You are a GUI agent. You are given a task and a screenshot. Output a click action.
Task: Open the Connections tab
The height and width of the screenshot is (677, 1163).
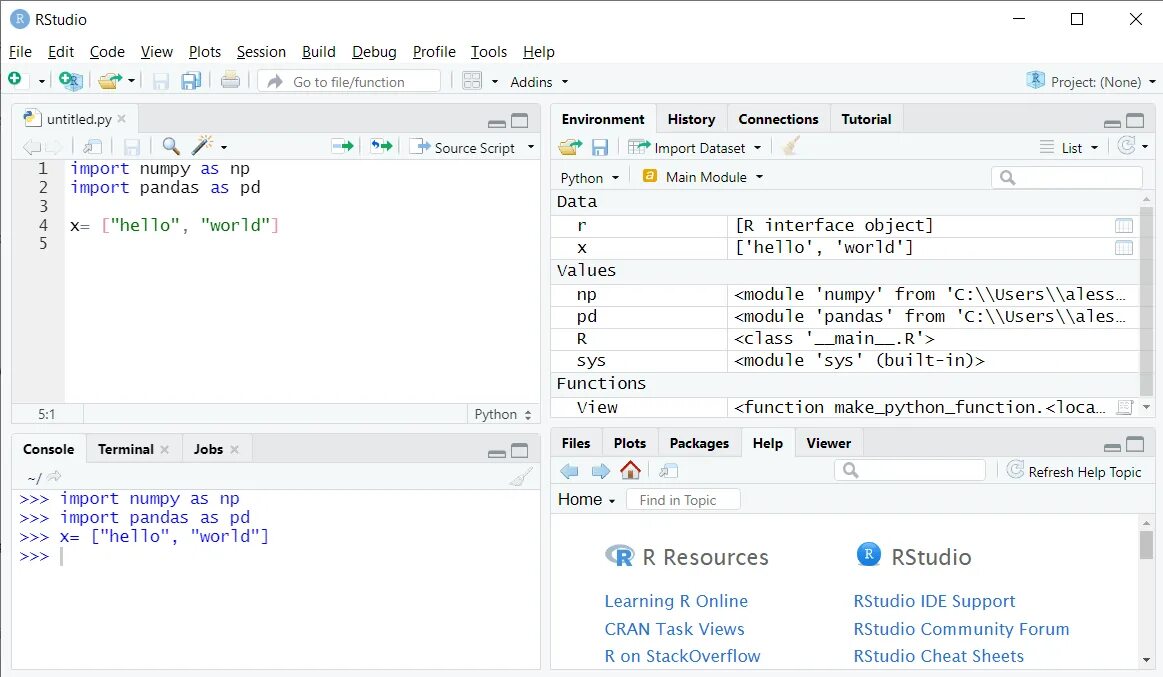[x=778, y=119]
